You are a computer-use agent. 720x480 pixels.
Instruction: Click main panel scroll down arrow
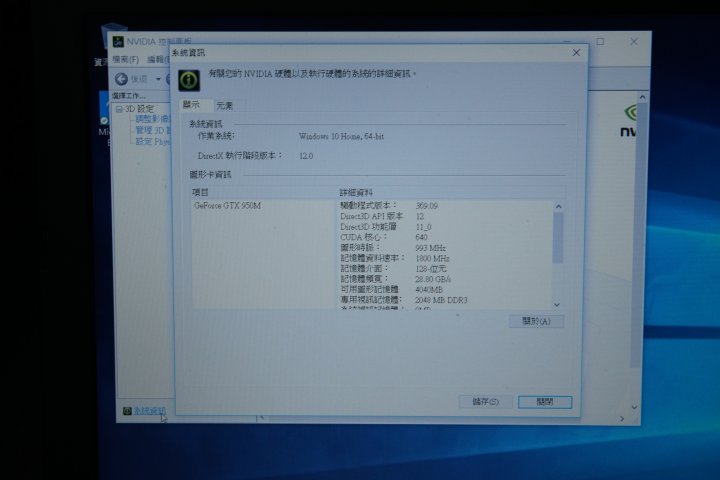tap(634, 407)
